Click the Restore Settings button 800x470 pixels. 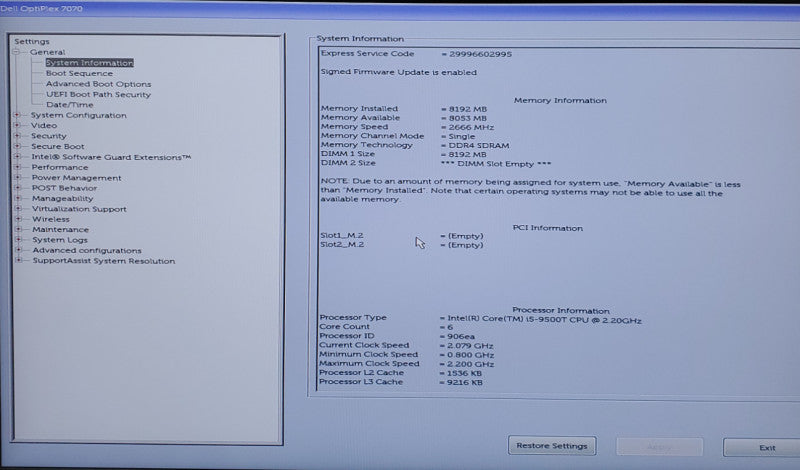click(552, 446)
